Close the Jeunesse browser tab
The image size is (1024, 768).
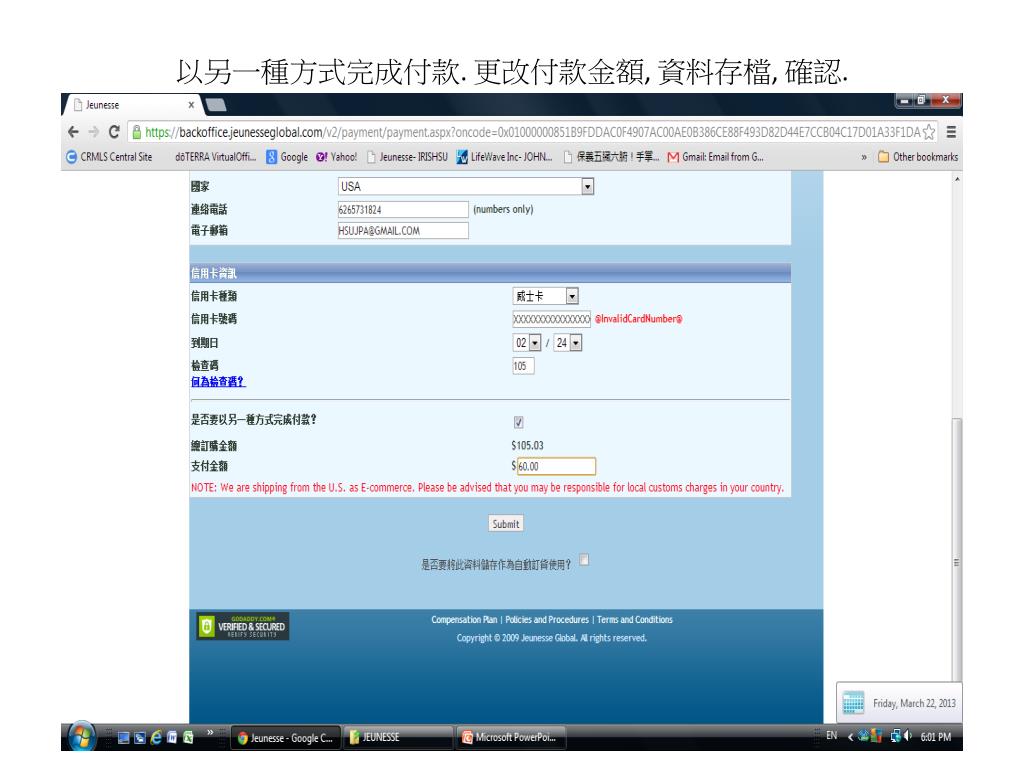pos(191,104)
